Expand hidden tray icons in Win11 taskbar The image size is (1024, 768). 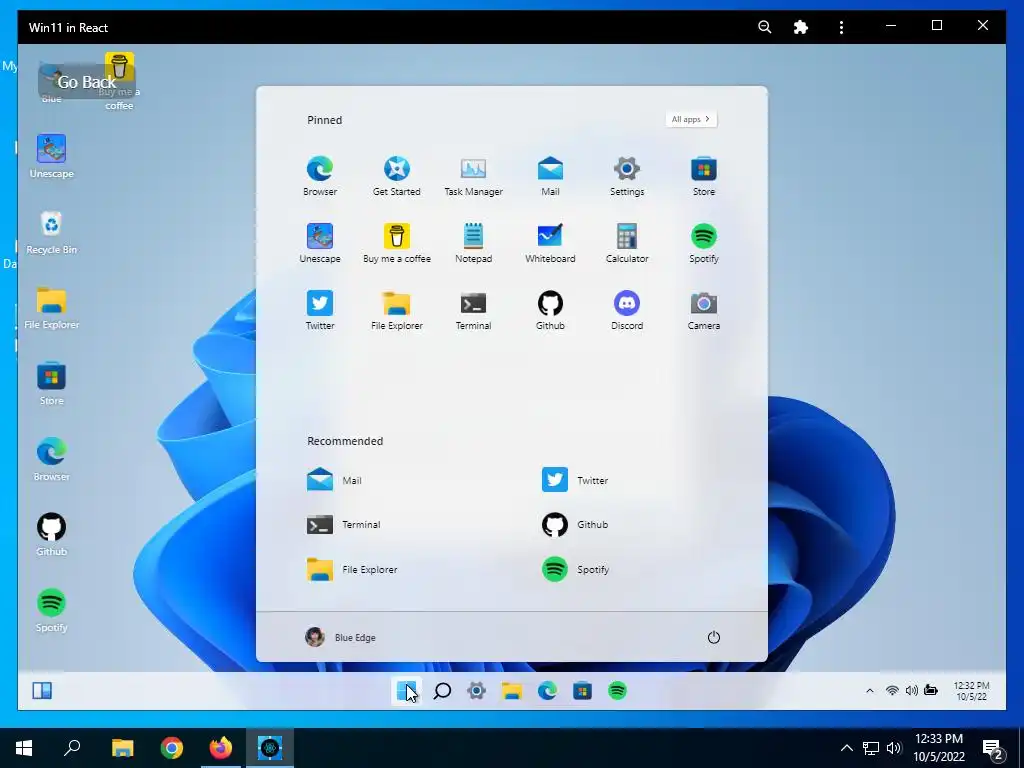pyautogui.click(x=870, y=690)
